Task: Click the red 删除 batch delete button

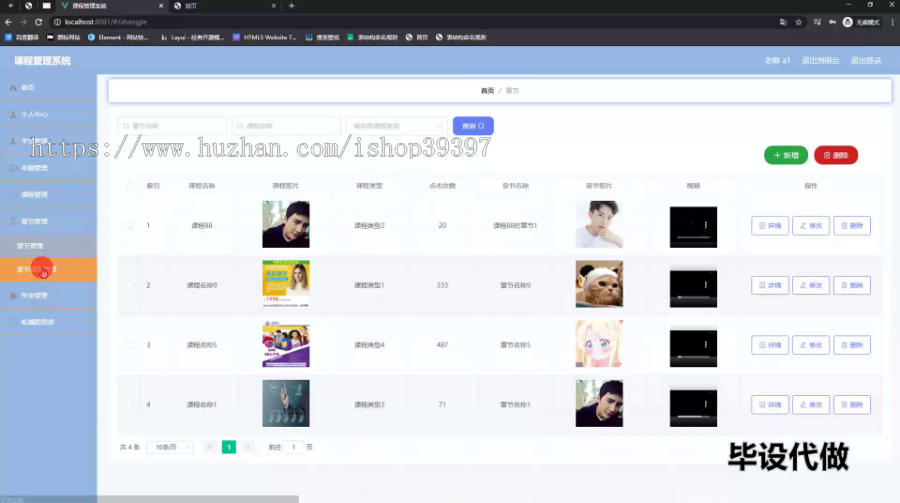Action: click(x=836, y=155)
